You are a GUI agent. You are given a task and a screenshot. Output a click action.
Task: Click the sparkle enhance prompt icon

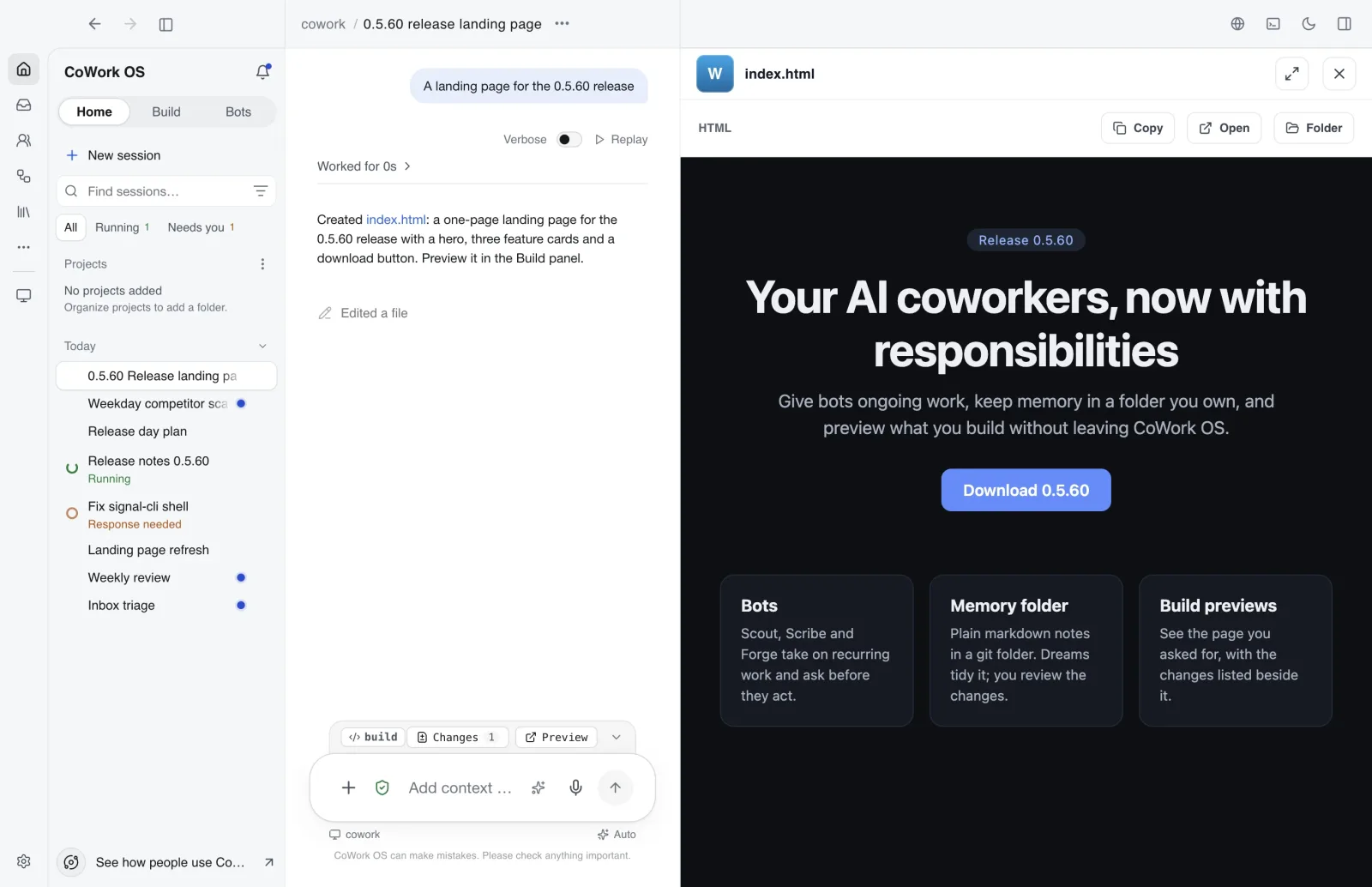click(x=539, y=787)
